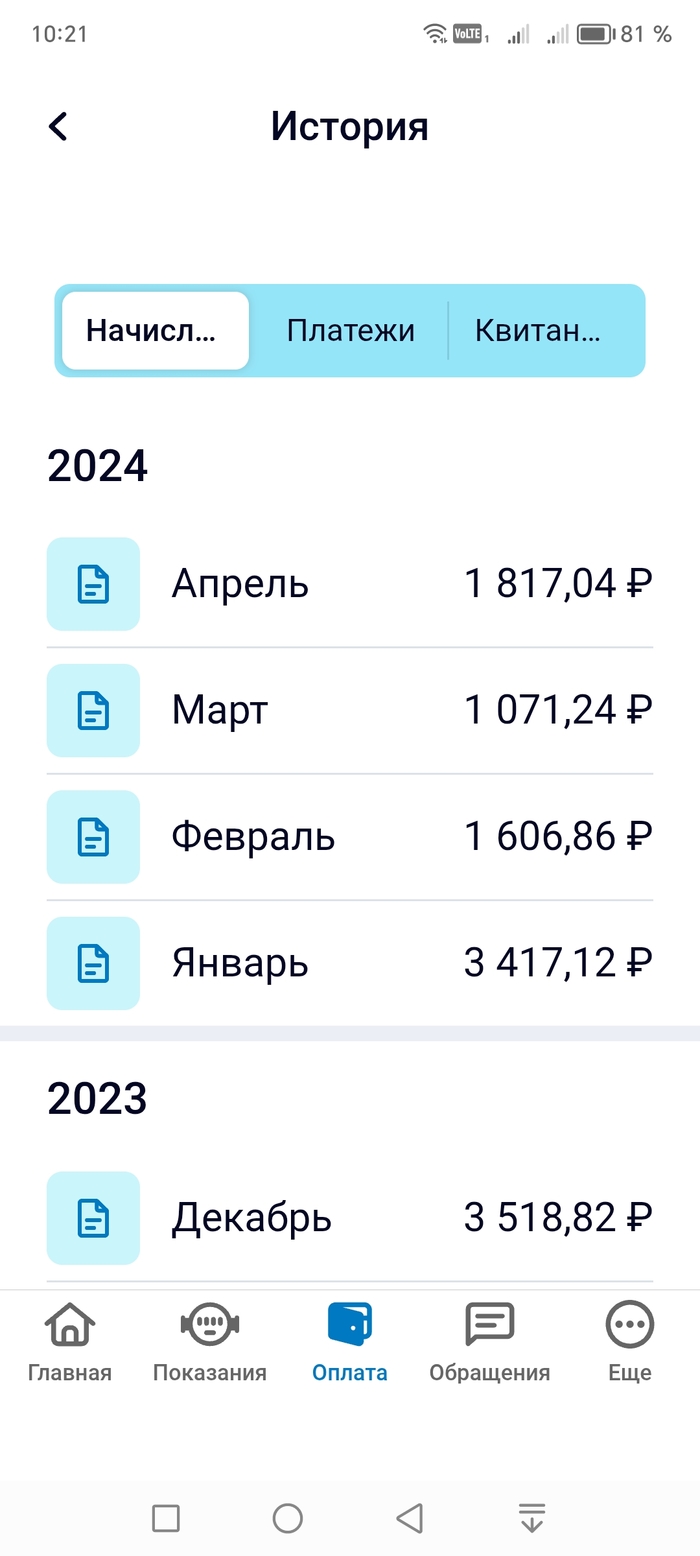
Task: Tap the January document icon
Action: (x=93, y=964)
